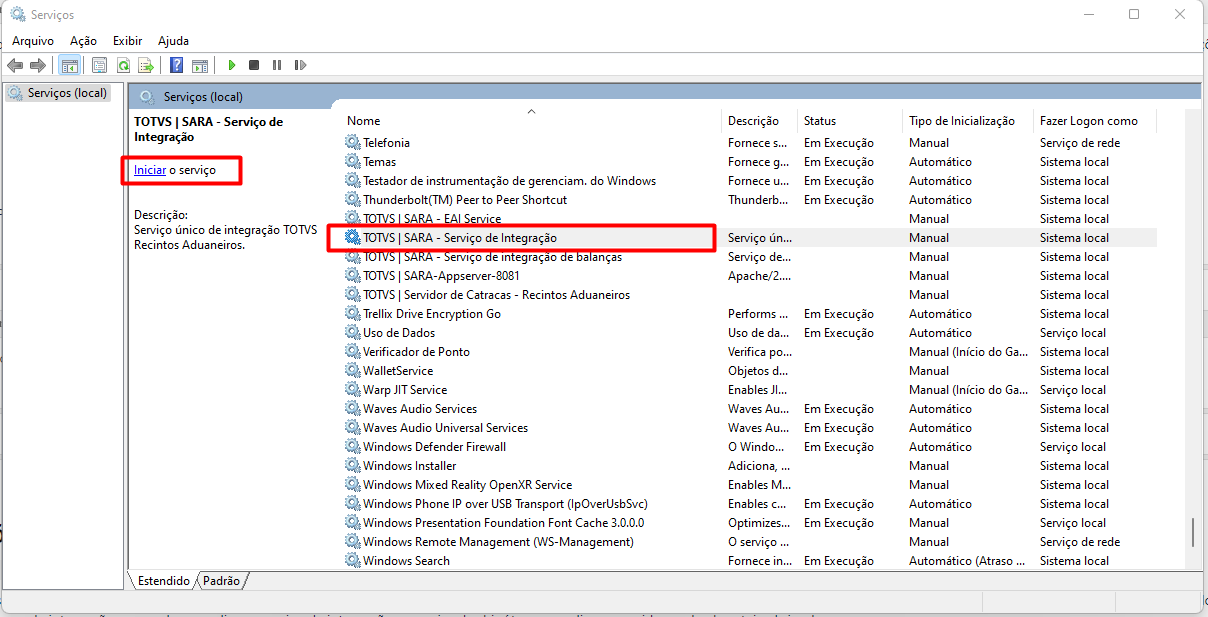
Task: Select Windows Phone IP over USB Transport row
Action: tap(750, 504)
